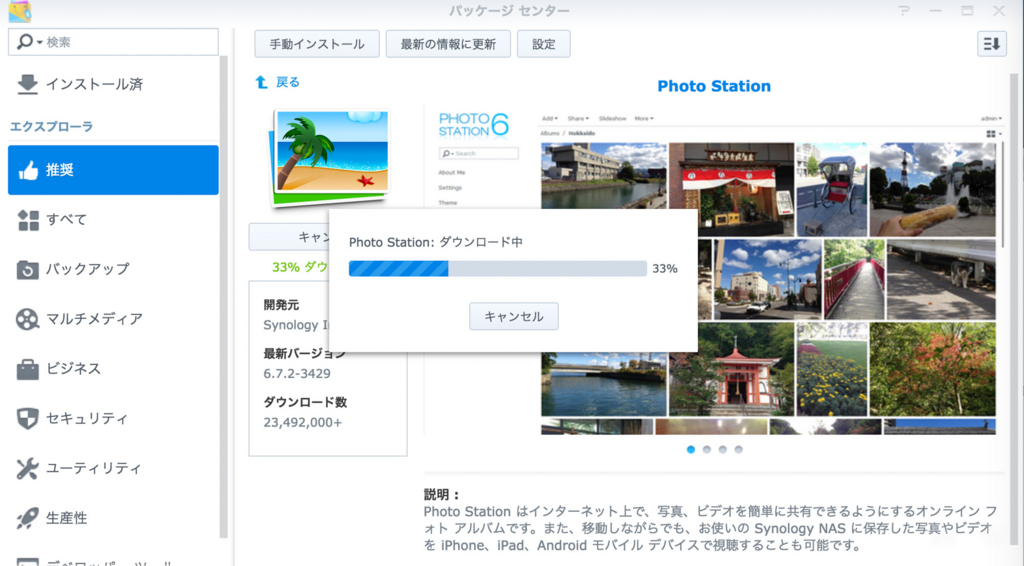
Task: Click the help question mark window icon
Action: click(x=904, y=10)
